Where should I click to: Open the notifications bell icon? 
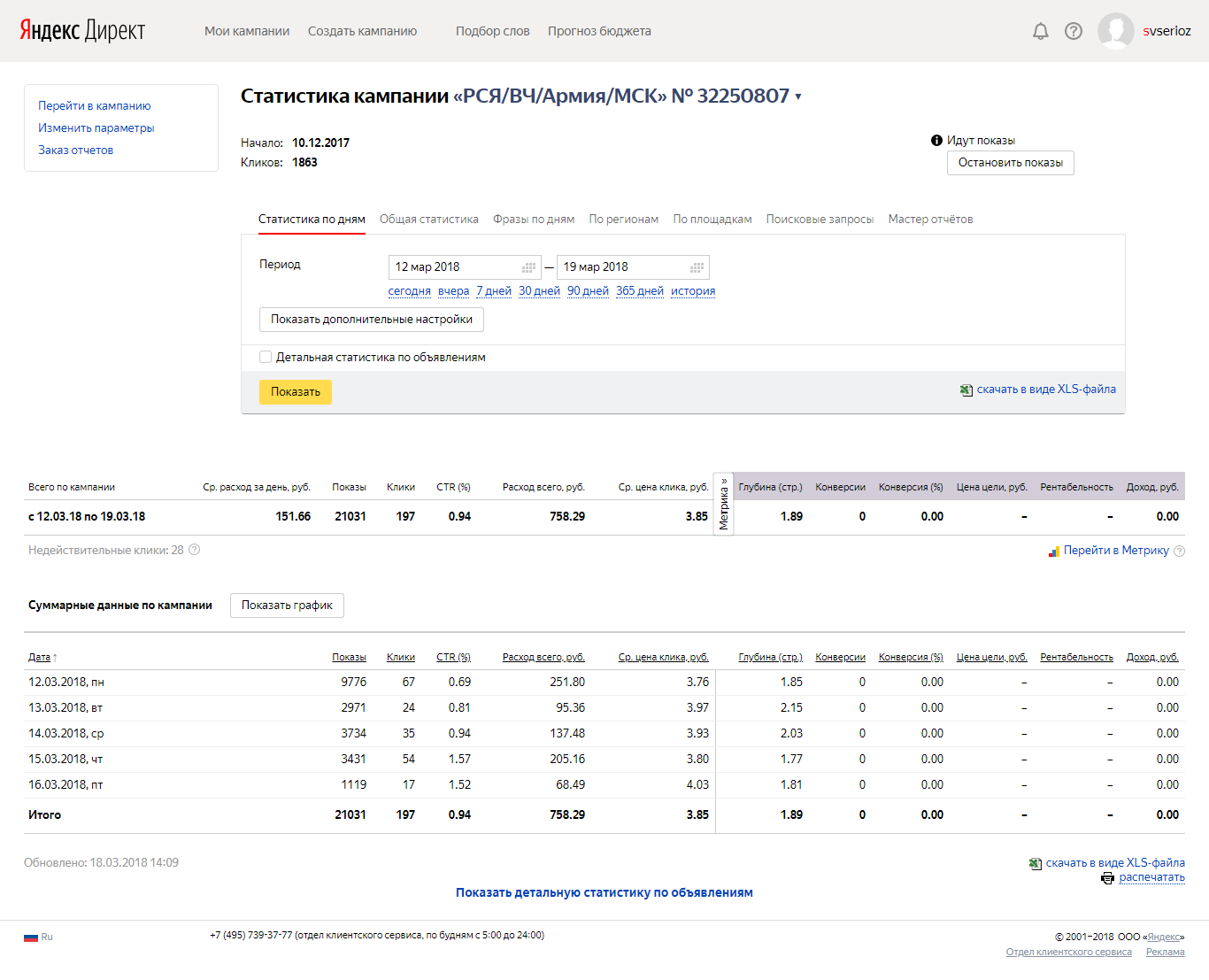coord(1041,31)
